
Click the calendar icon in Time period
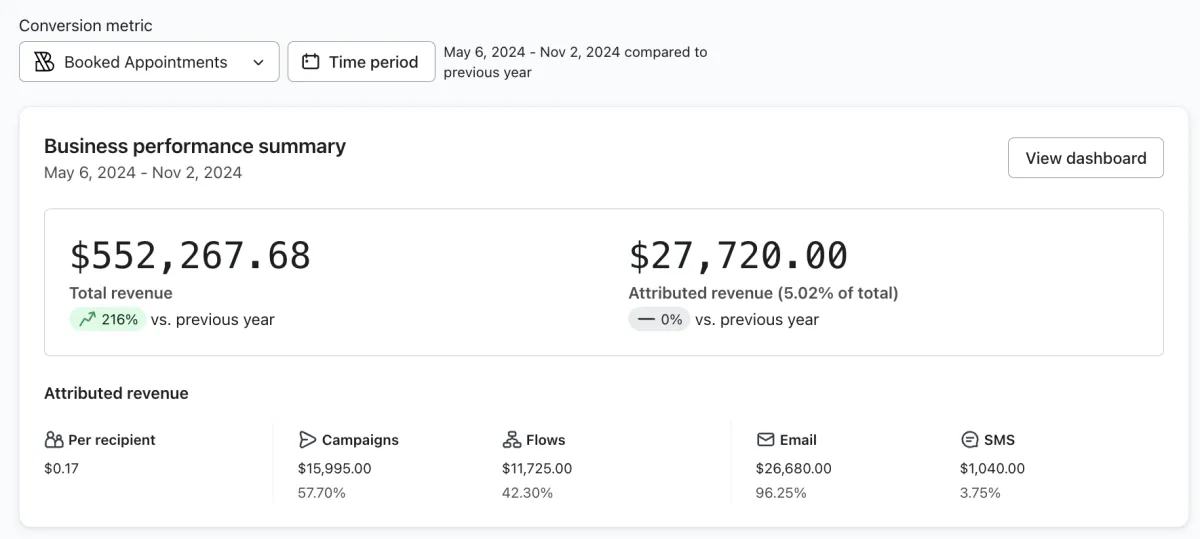tap(311, 62)
